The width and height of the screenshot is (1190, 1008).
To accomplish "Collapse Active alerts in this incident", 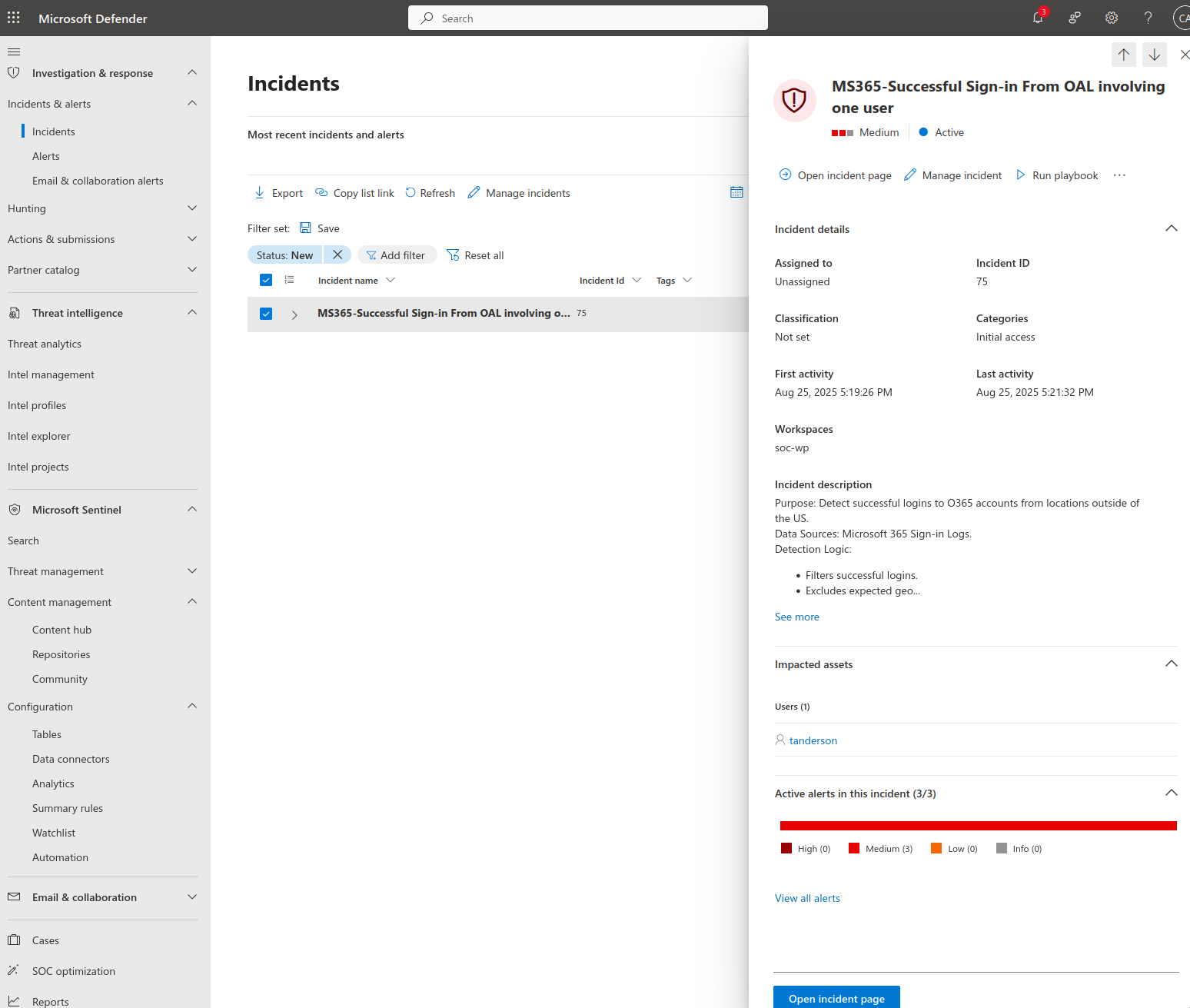I will (1172, 793).
